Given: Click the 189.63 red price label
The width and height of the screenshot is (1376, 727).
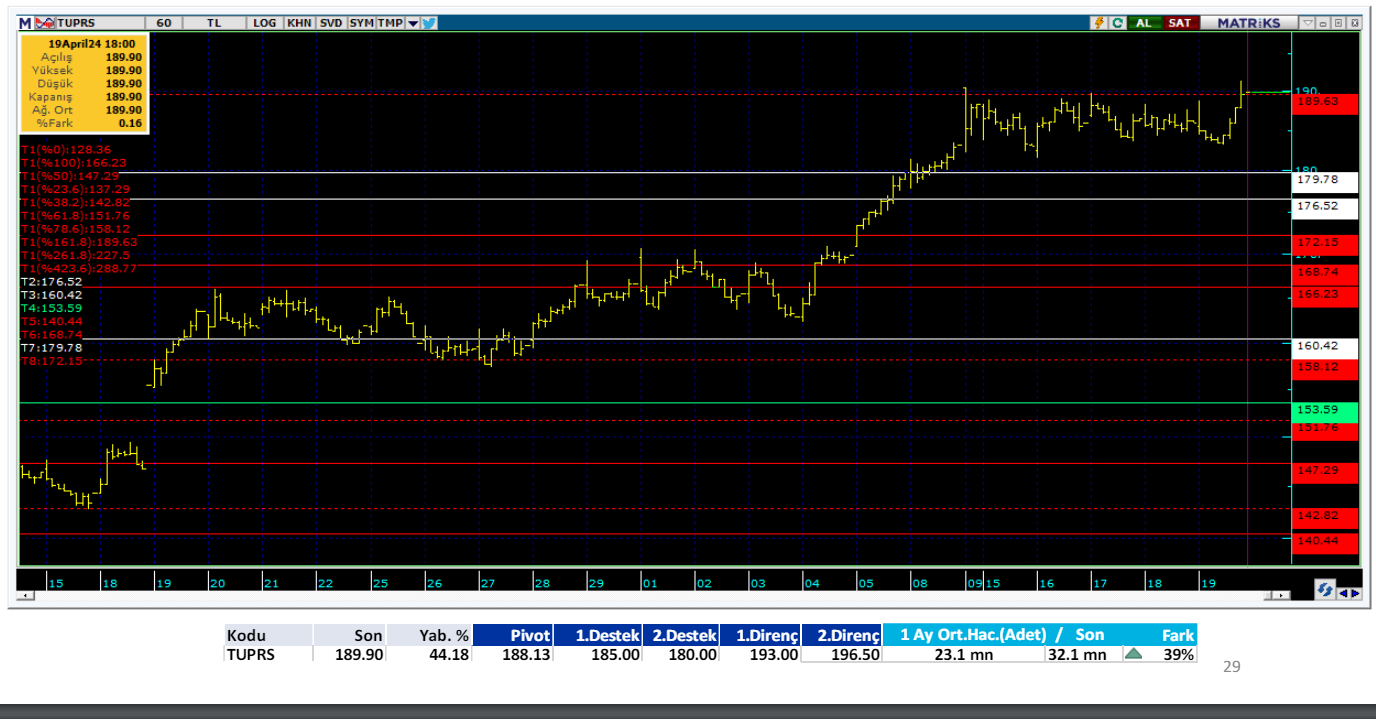Looking at the screenshot, I should [1326, 104].
